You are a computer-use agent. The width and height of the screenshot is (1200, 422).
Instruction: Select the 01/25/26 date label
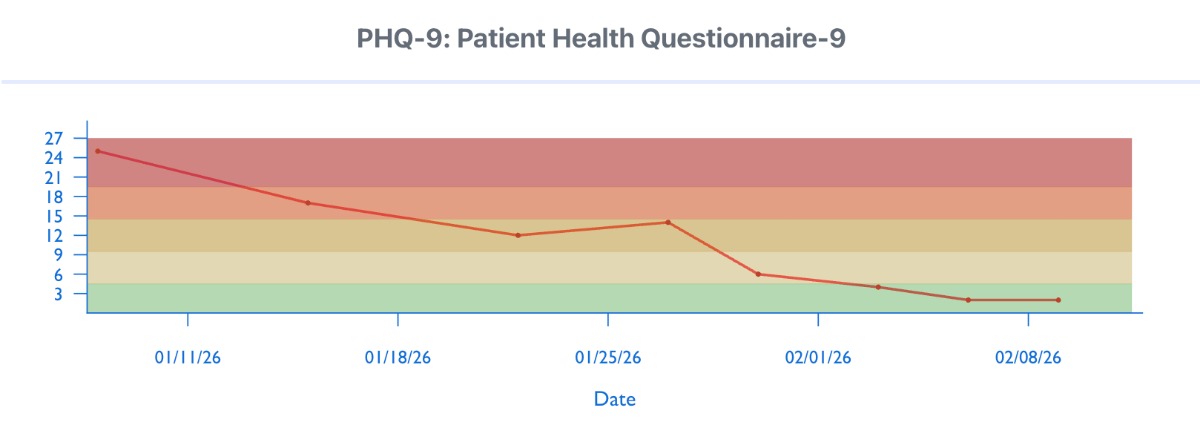[x=607, y=357]
